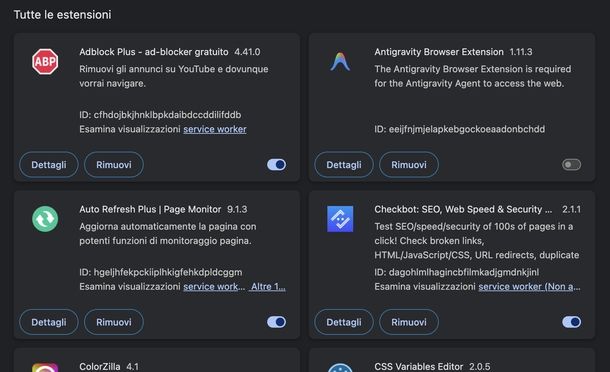Disable the Adblock Plus extension toggle
This screenshot has width=610, height=372.
277,165
